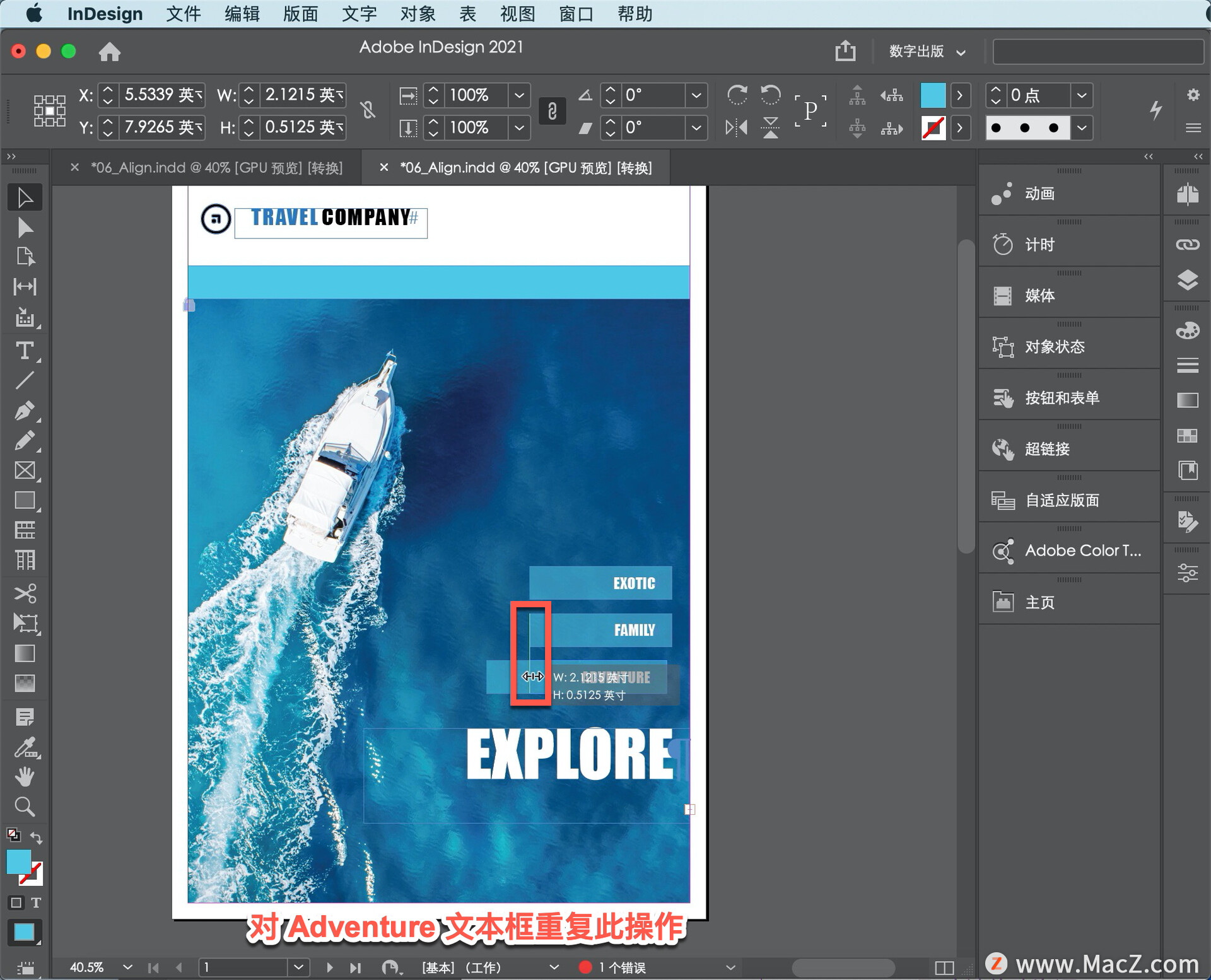The height and width of the screenshot is (980, 1211).
Task: Select the Line tool
Action: [x=25, y=380]
